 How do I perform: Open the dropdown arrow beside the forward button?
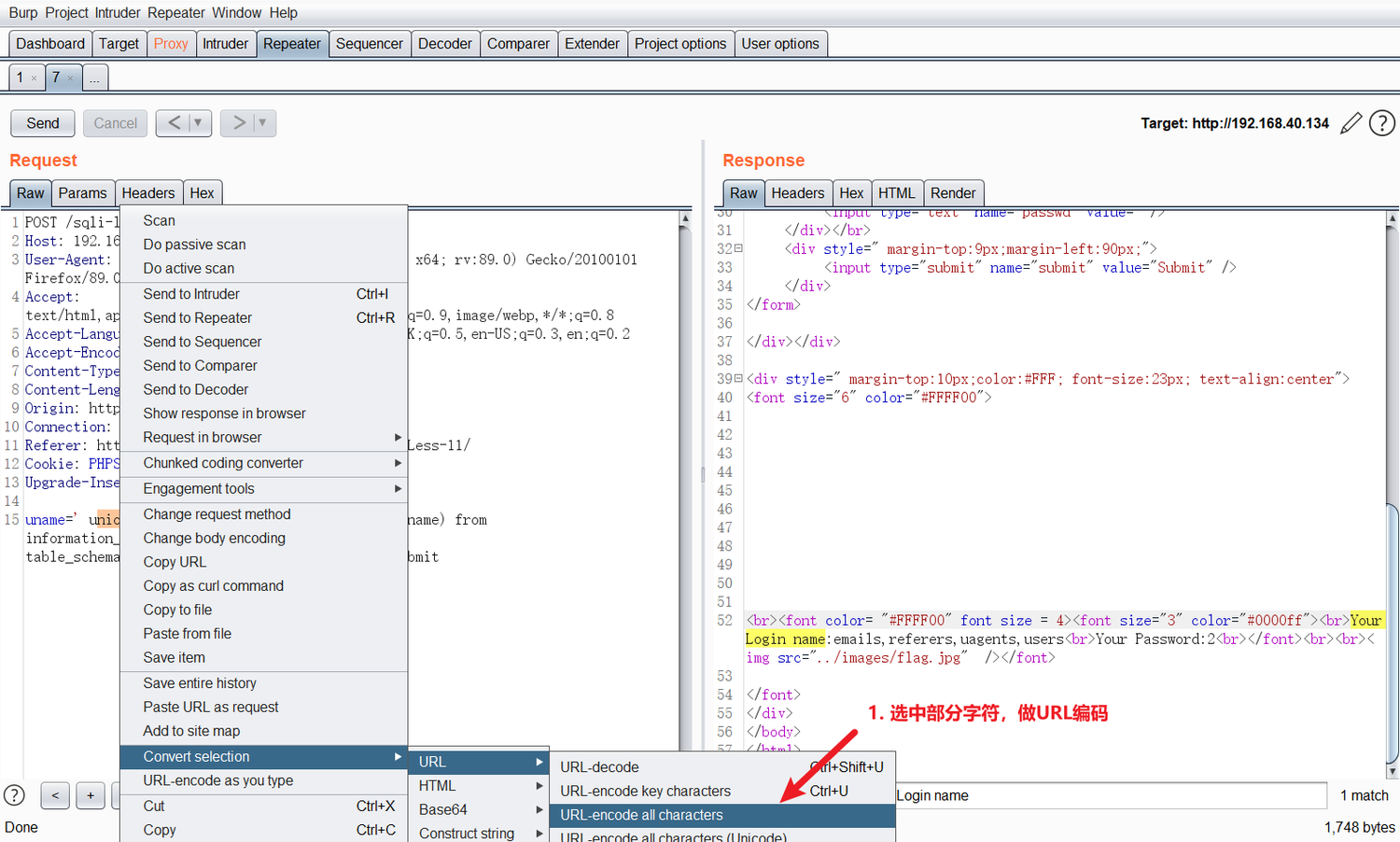[262, 123]
